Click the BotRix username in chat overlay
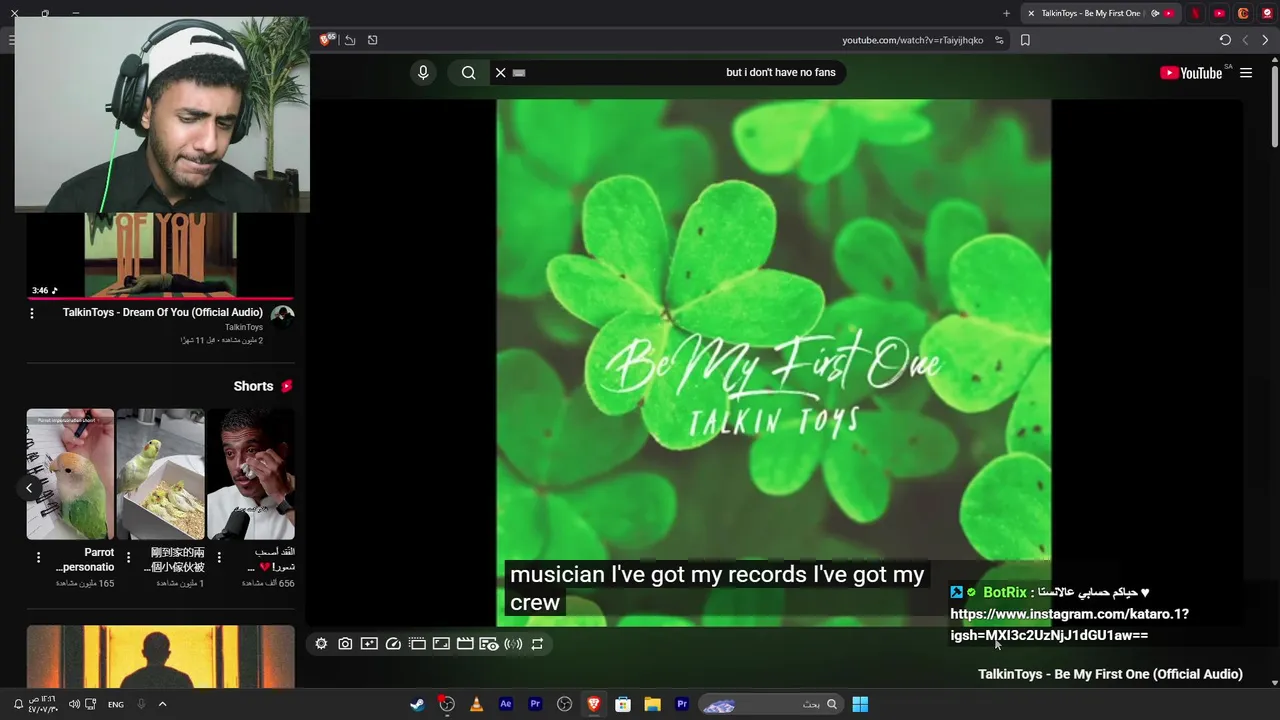 pos(1005,592)
